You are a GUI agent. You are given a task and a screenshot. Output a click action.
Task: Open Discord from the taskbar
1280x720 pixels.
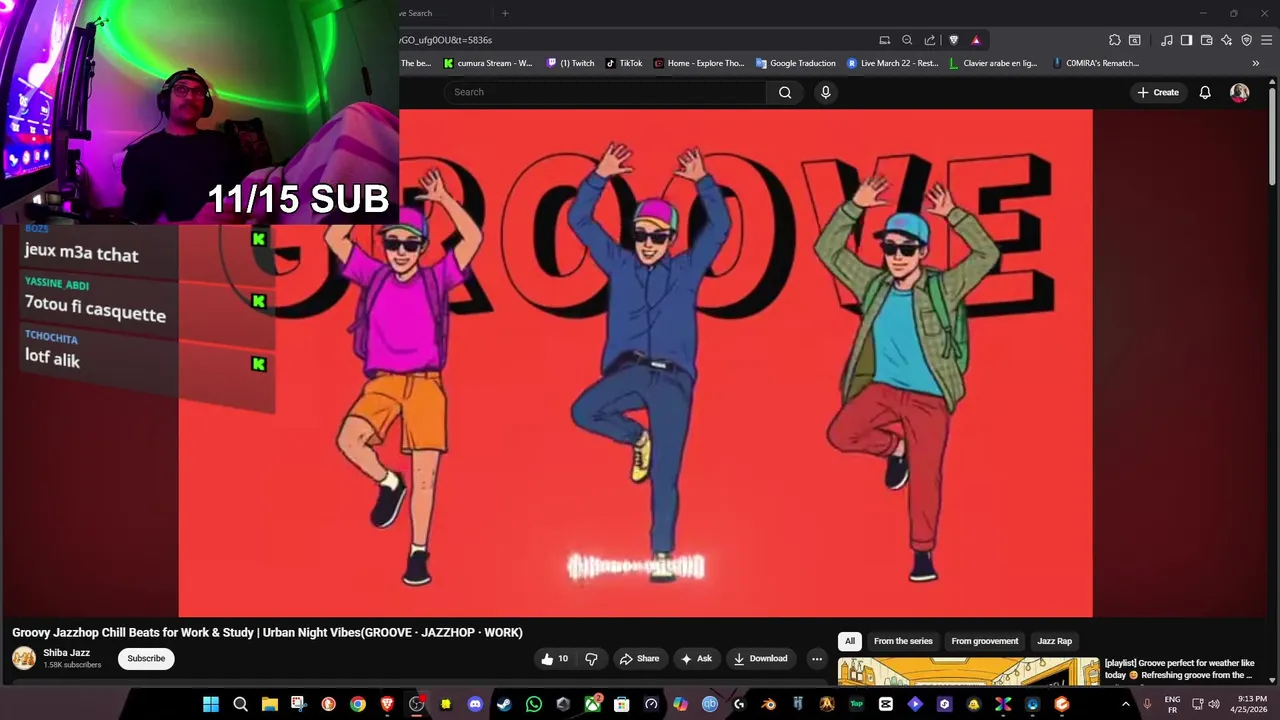(475, 704)
